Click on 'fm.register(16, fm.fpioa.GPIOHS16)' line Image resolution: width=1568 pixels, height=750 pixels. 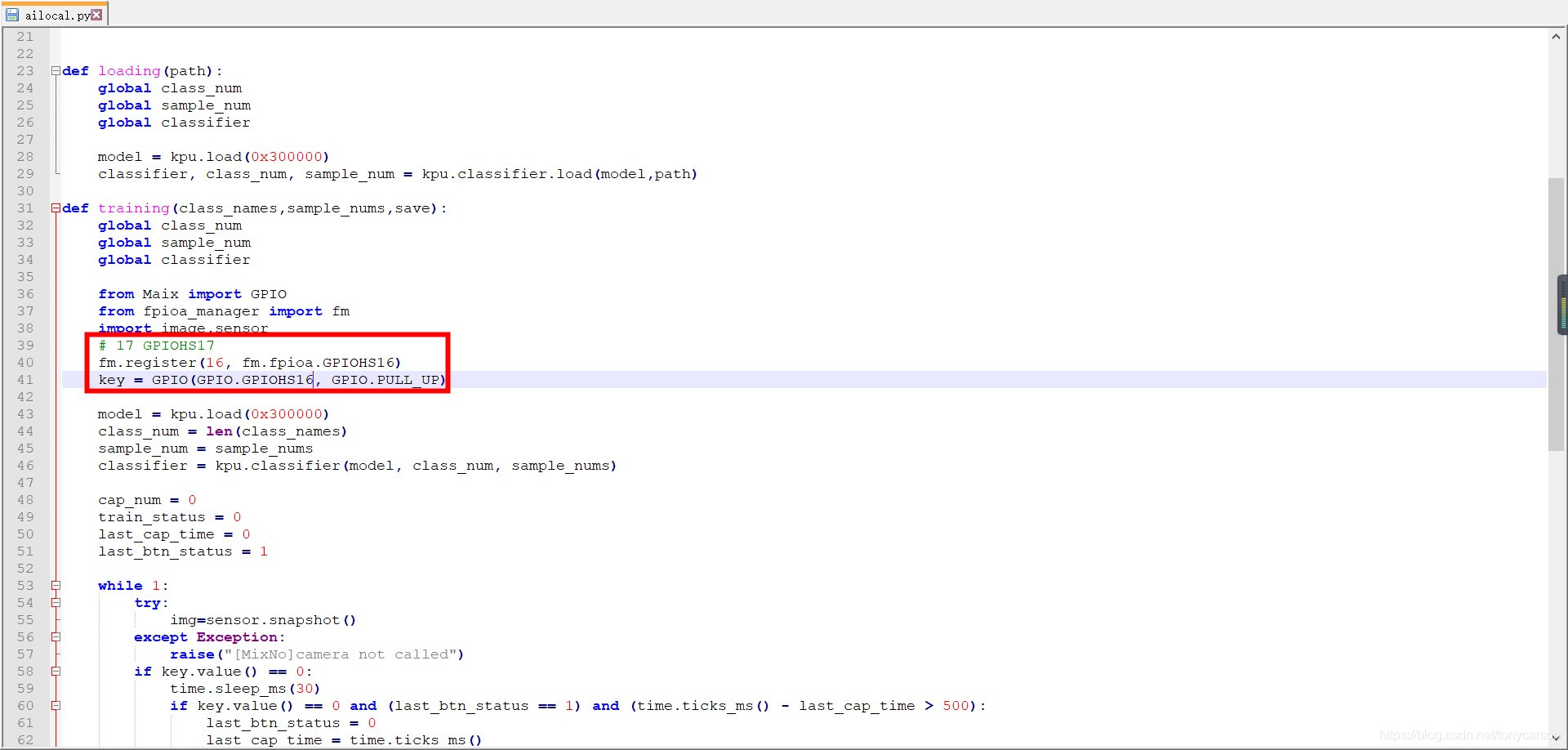coord(250,363)
